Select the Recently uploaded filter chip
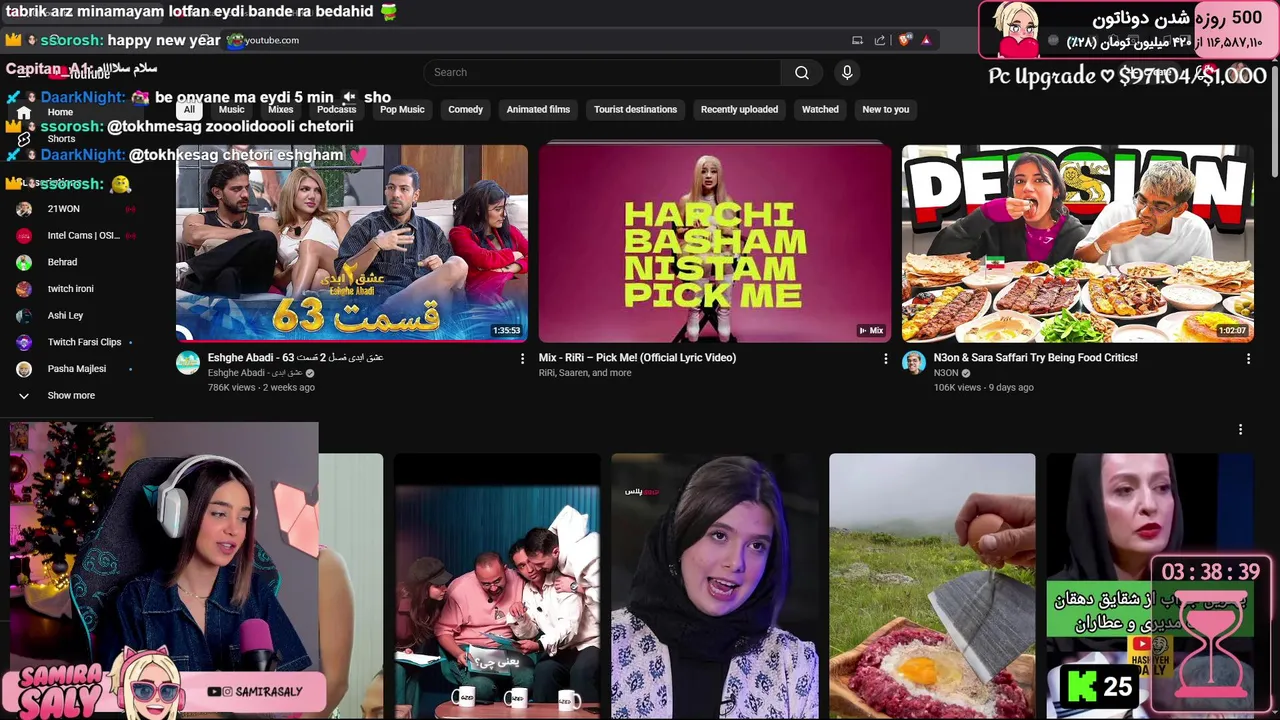Viewport: 1280px width, 720px height. (x=739, y=110)
